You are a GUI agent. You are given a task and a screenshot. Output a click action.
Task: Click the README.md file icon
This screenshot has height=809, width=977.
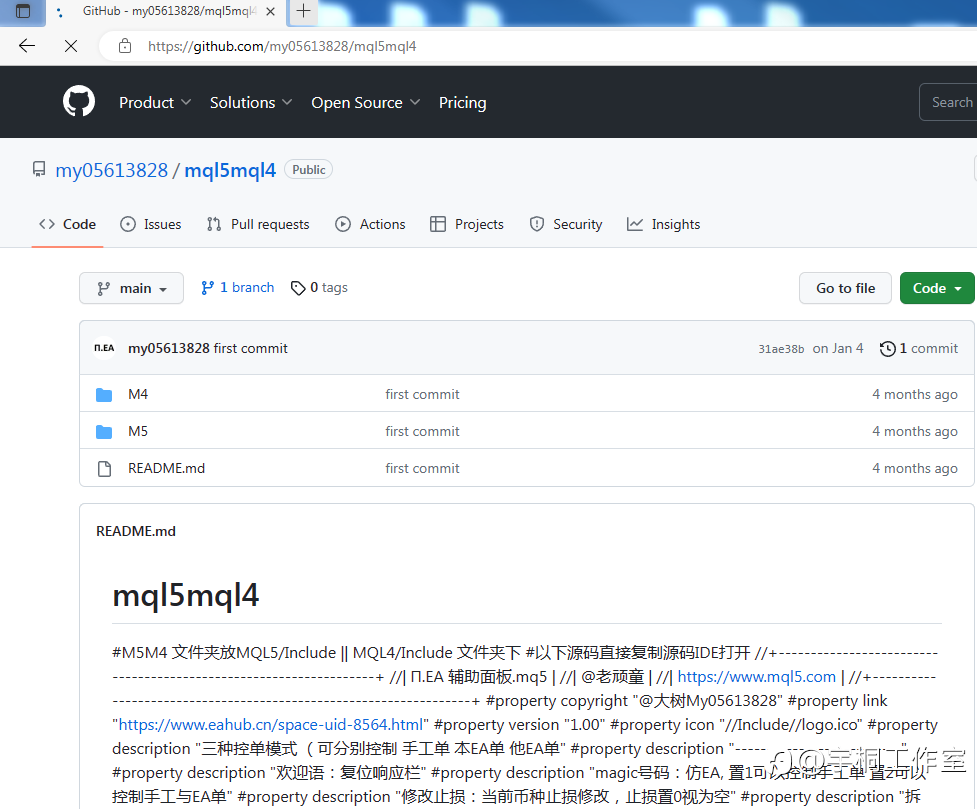coord(104,469)
